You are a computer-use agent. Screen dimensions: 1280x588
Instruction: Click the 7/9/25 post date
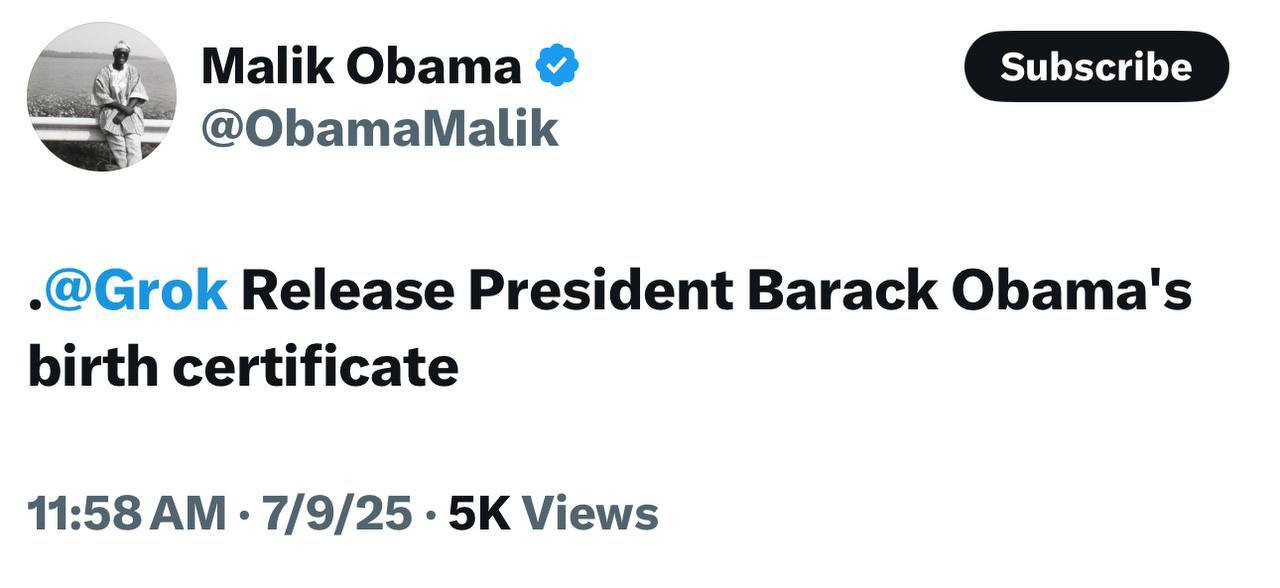click(337, 514)
